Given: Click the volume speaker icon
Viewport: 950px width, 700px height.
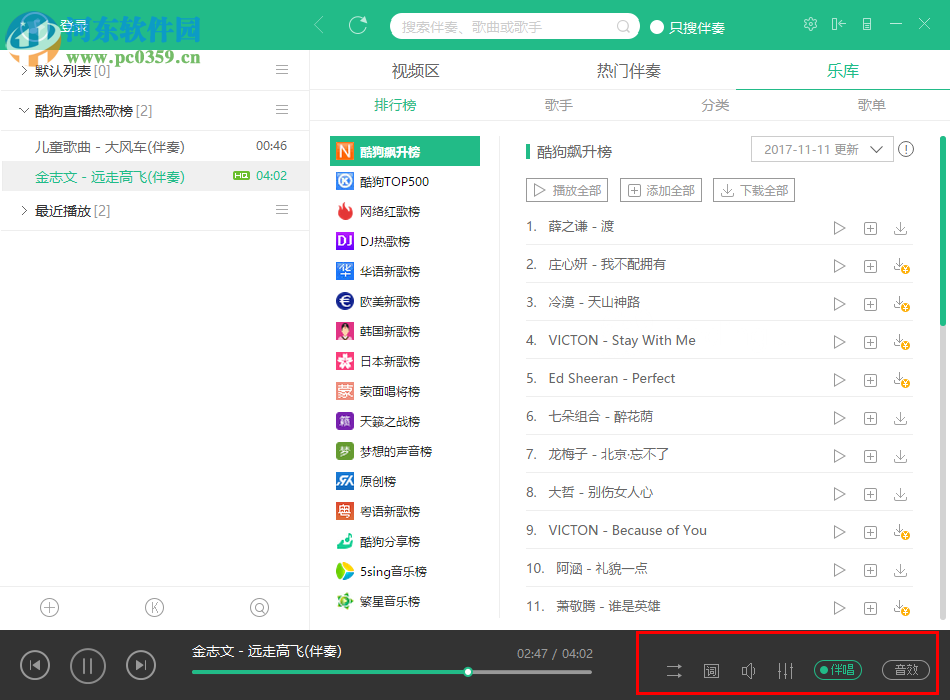Looking at the screenshot, I should point(748,671).
